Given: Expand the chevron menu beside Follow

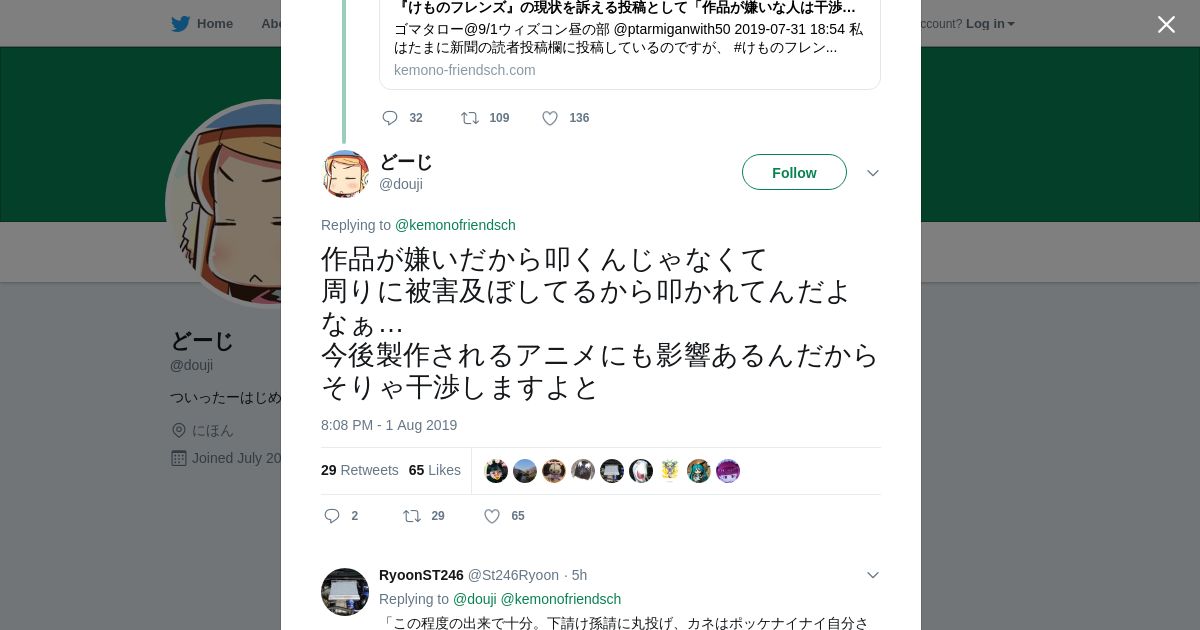Looking at the screenshot, I should pos(873,173).
